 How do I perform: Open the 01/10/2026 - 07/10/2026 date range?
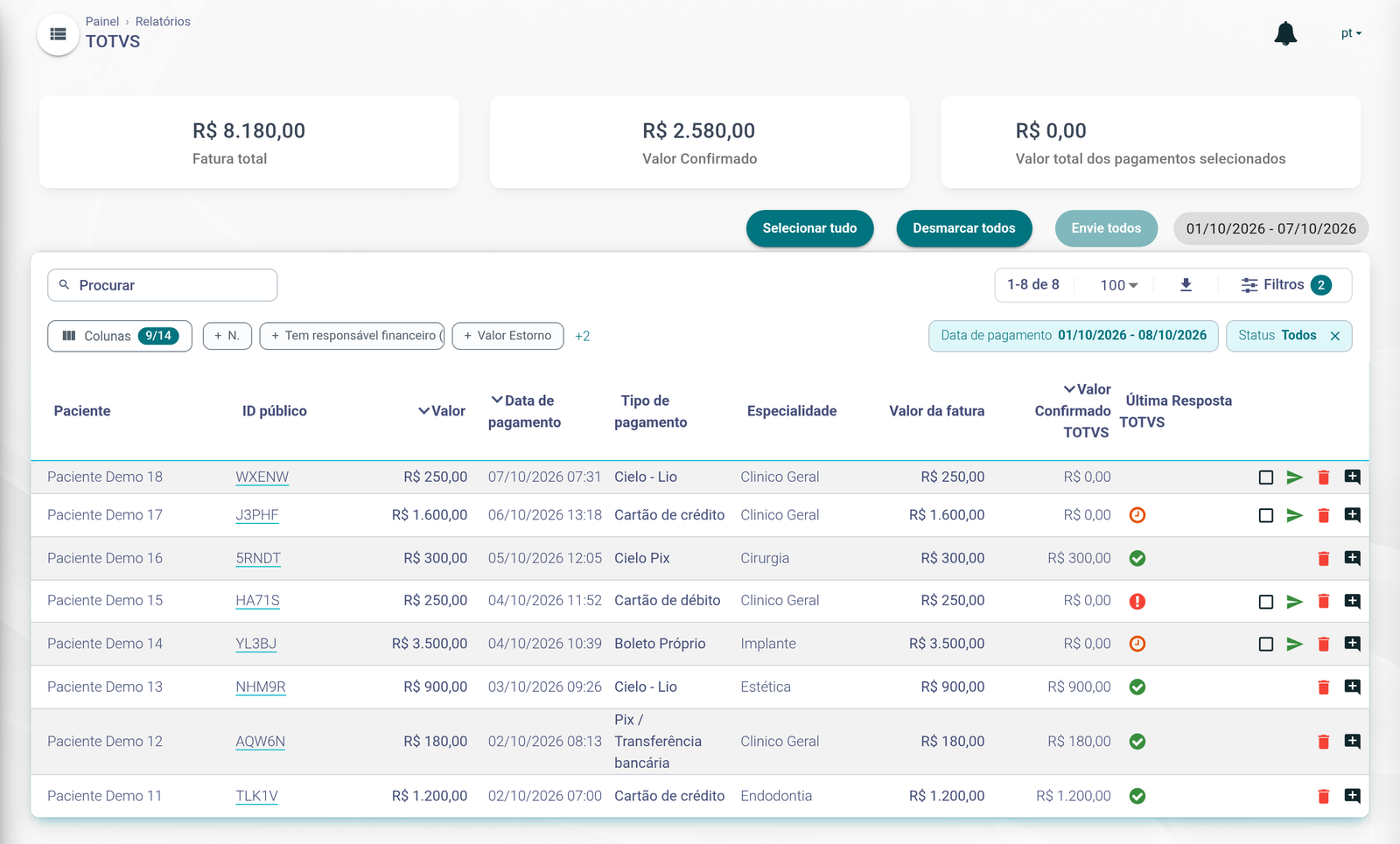point(1271,228)
